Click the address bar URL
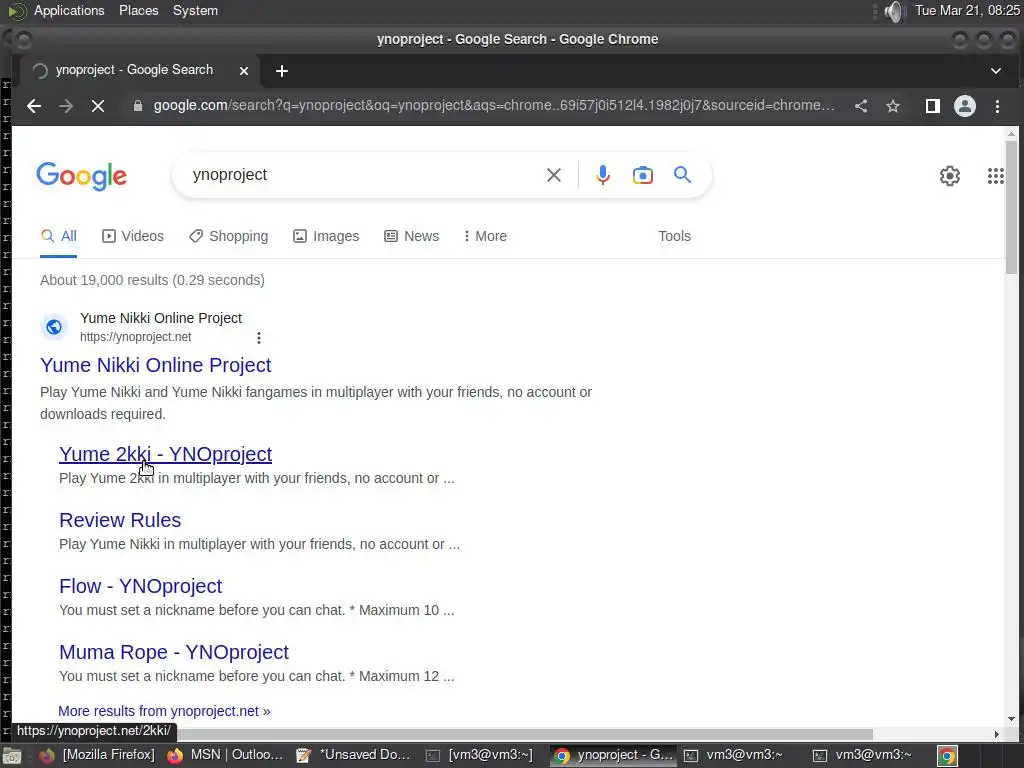Image resolution: width=1024 pixels, height=768 pixels. click(494, 106)
